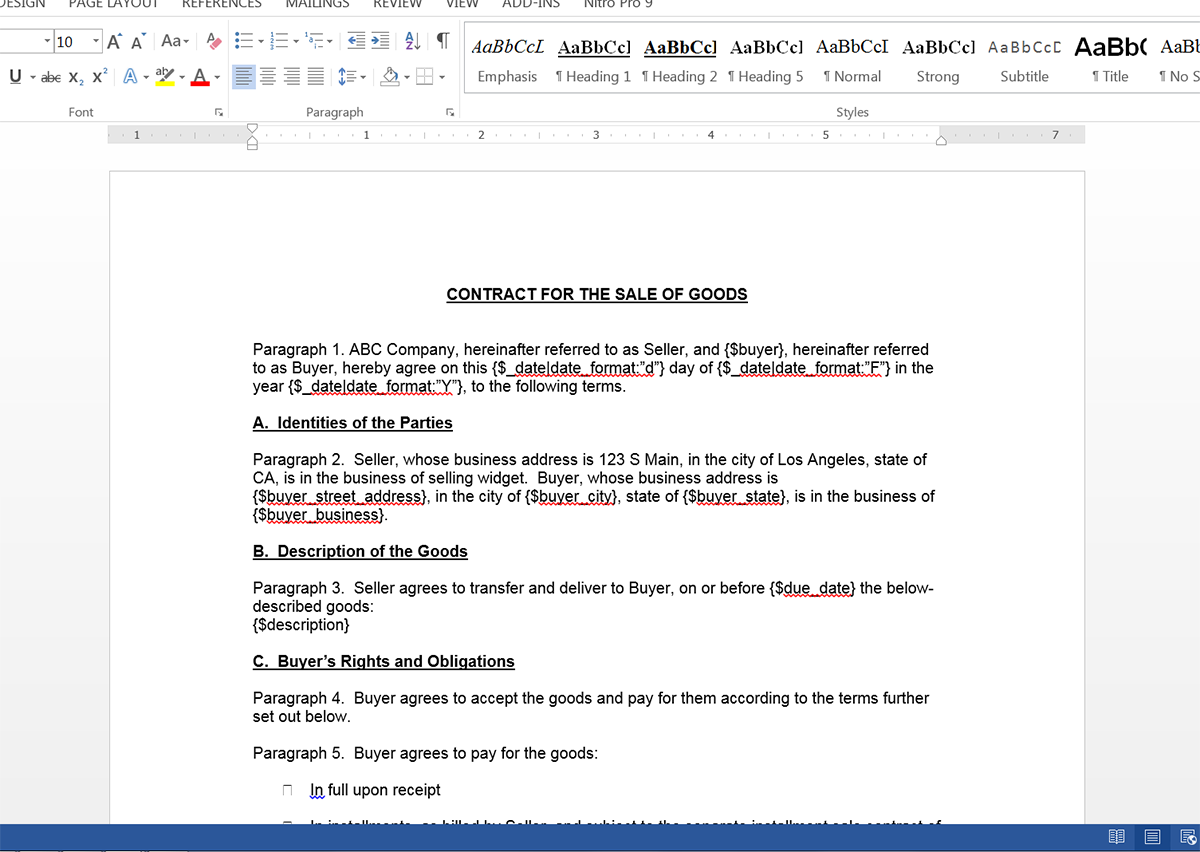The image size is (1200, 852).
Task: Apply red font color
Action: pyautogui.click(x=201, y=76)
